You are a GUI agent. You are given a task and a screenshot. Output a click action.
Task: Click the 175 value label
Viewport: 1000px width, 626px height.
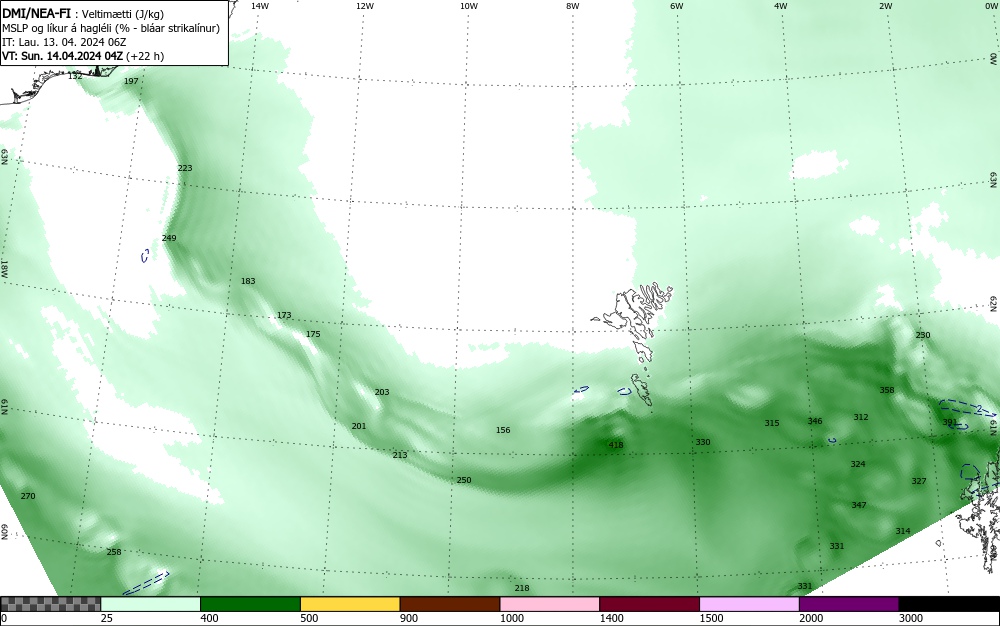click(312, 334)
